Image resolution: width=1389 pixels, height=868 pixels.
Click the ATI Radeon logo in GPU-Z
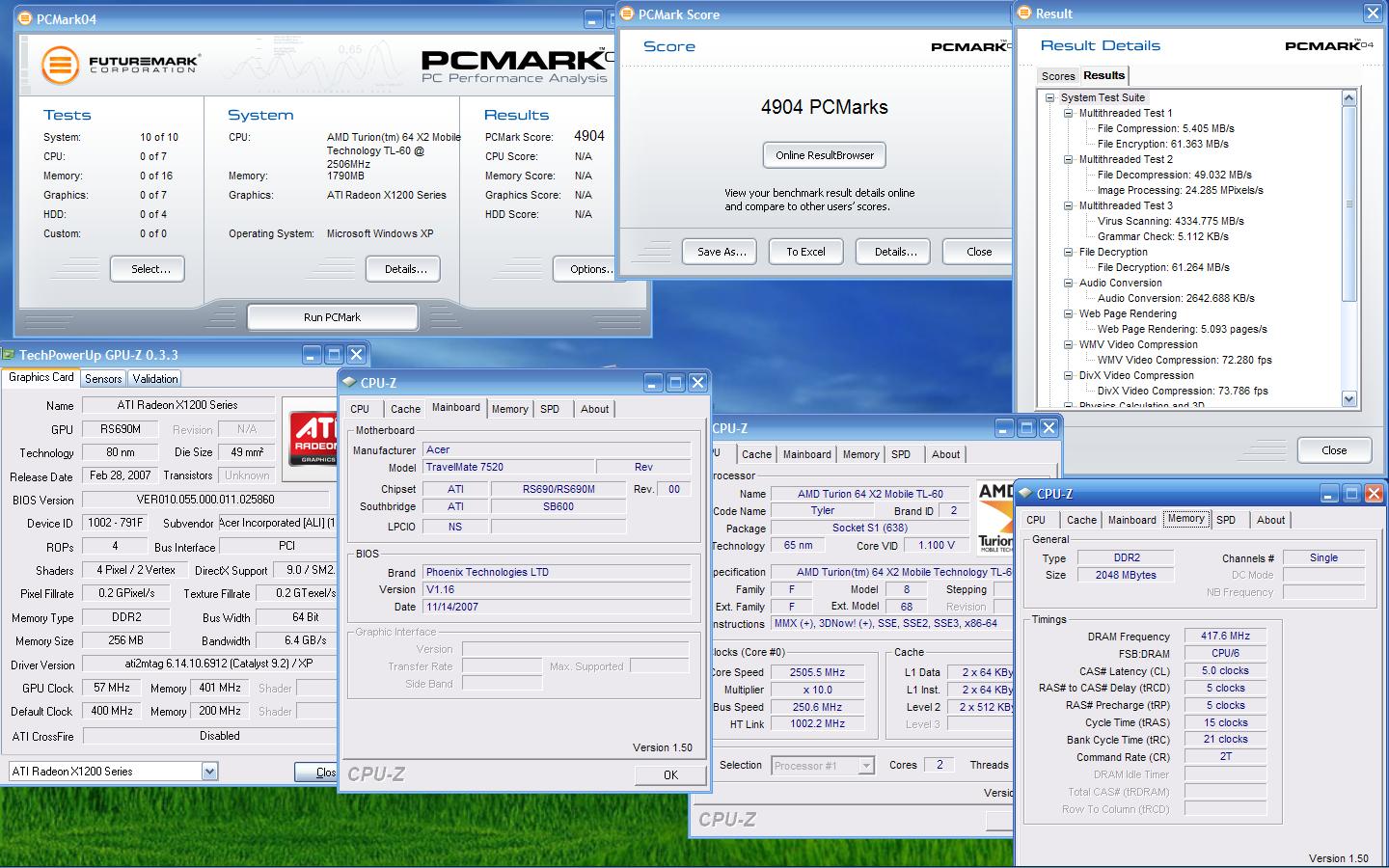click(313, 439)
